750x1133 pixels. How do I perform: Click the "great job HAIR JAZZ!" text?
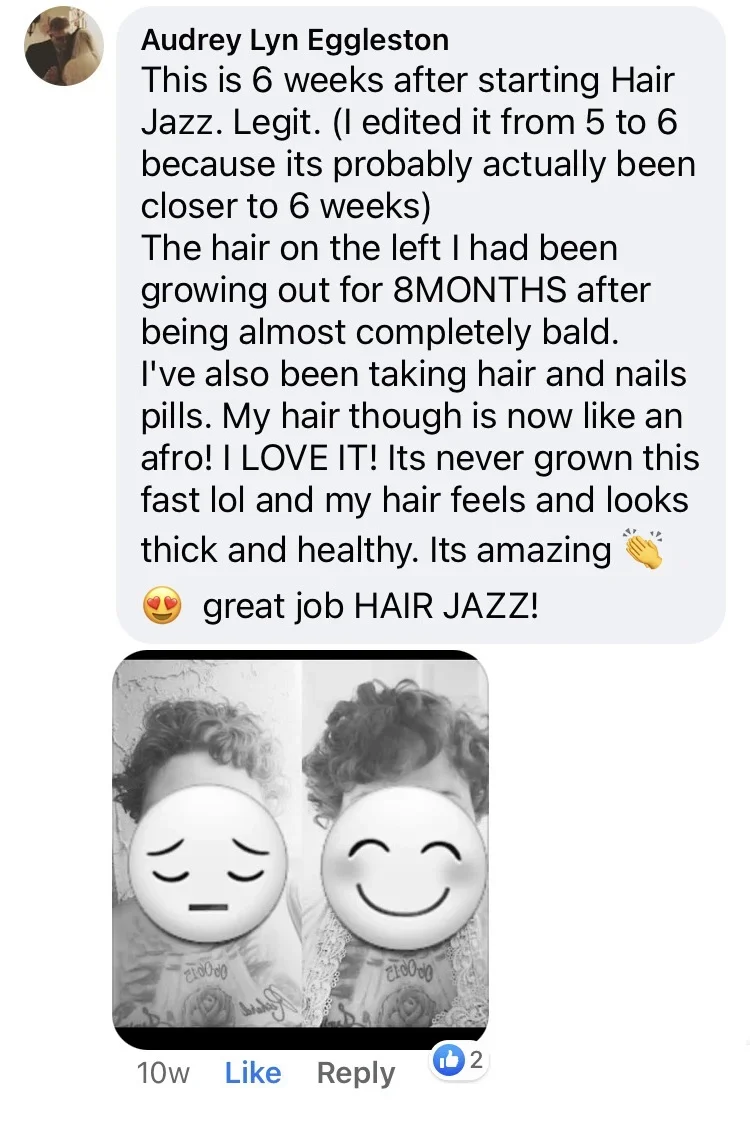[x=371, y=606]
